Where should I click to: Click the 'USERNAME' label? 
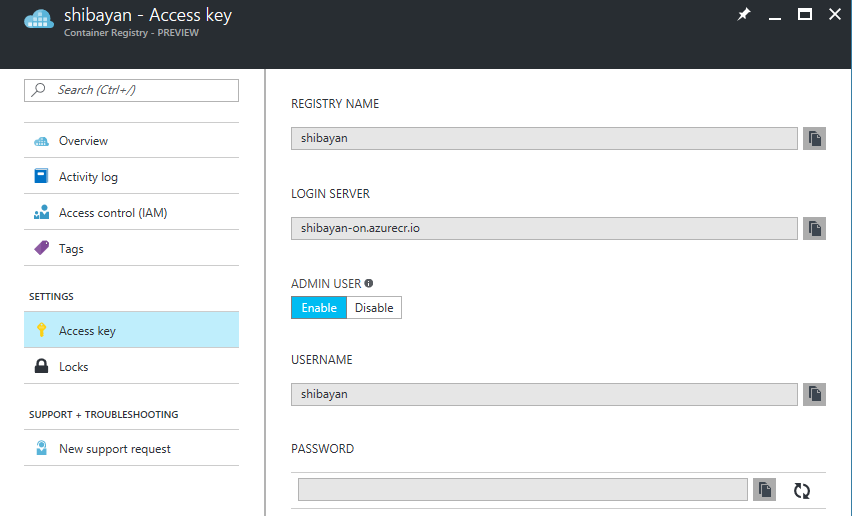pyautogui.click(x=322, y=360)
